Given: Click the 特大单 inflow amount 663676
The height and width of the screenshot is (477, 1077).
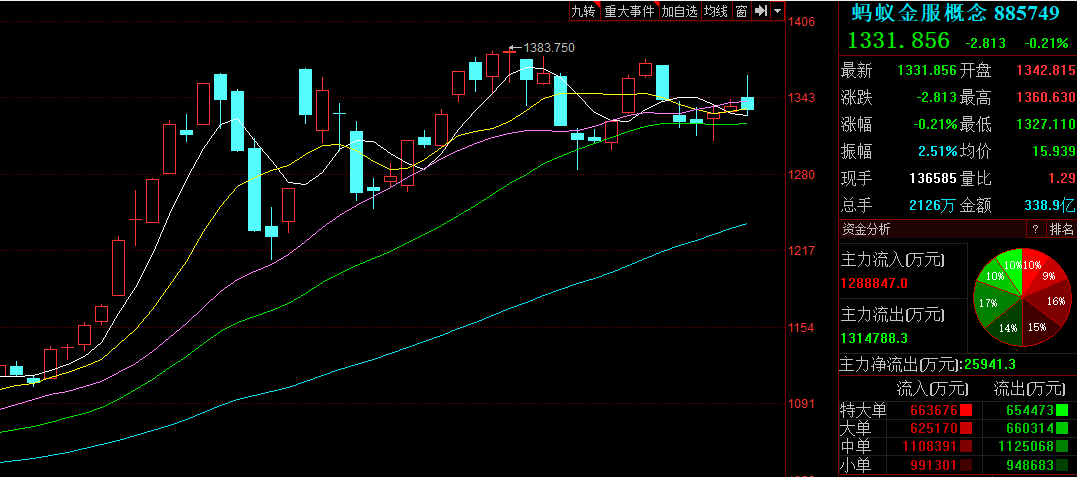Looking at the screenshot, I should click(x=934, y=410).
